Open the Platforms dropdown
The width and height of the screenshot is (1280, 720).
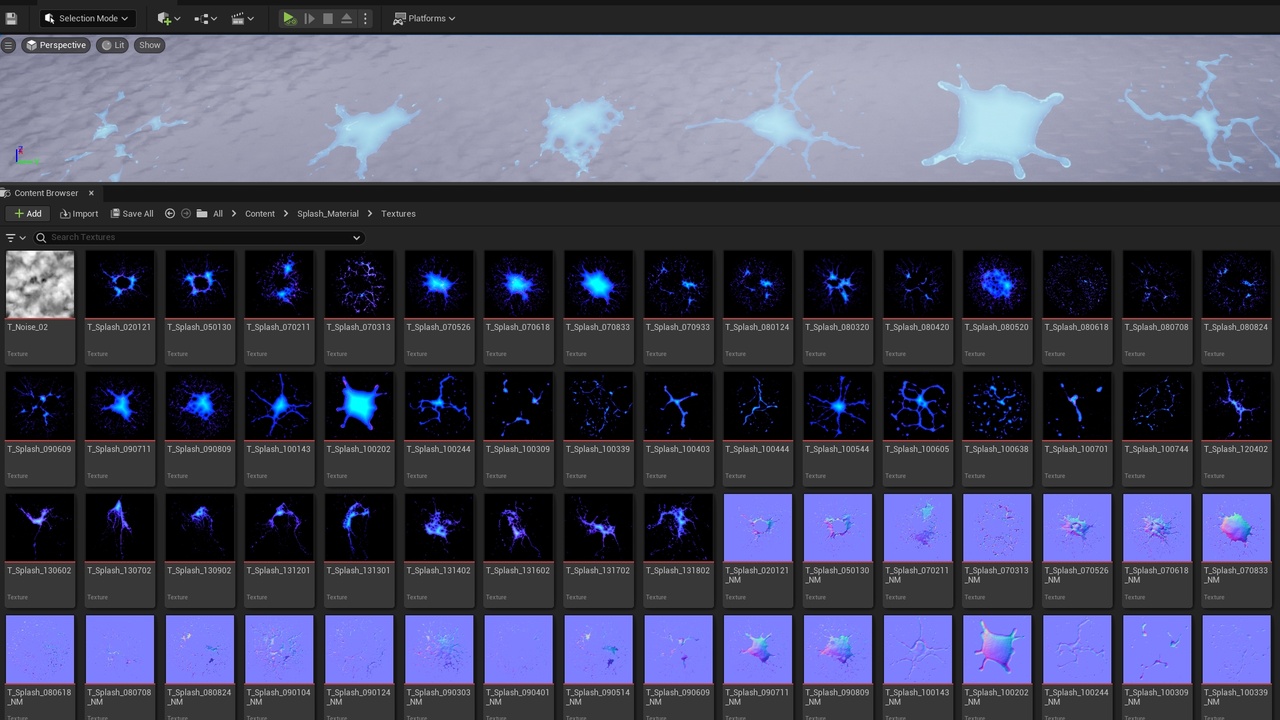[x=425, y=18]
